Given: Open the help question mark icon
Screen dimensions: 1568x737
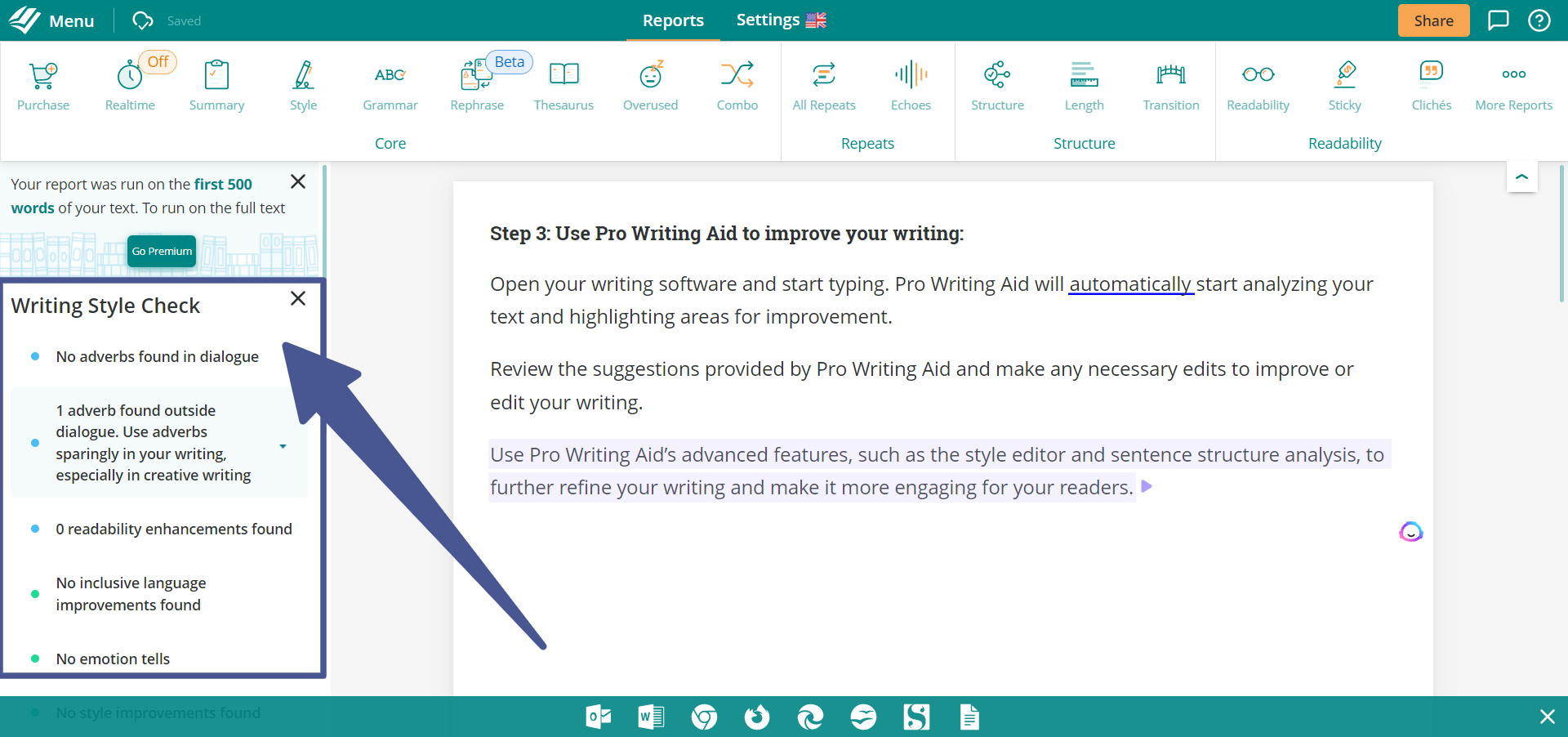Looking at the screenshot, I should tap(1539, 20).
